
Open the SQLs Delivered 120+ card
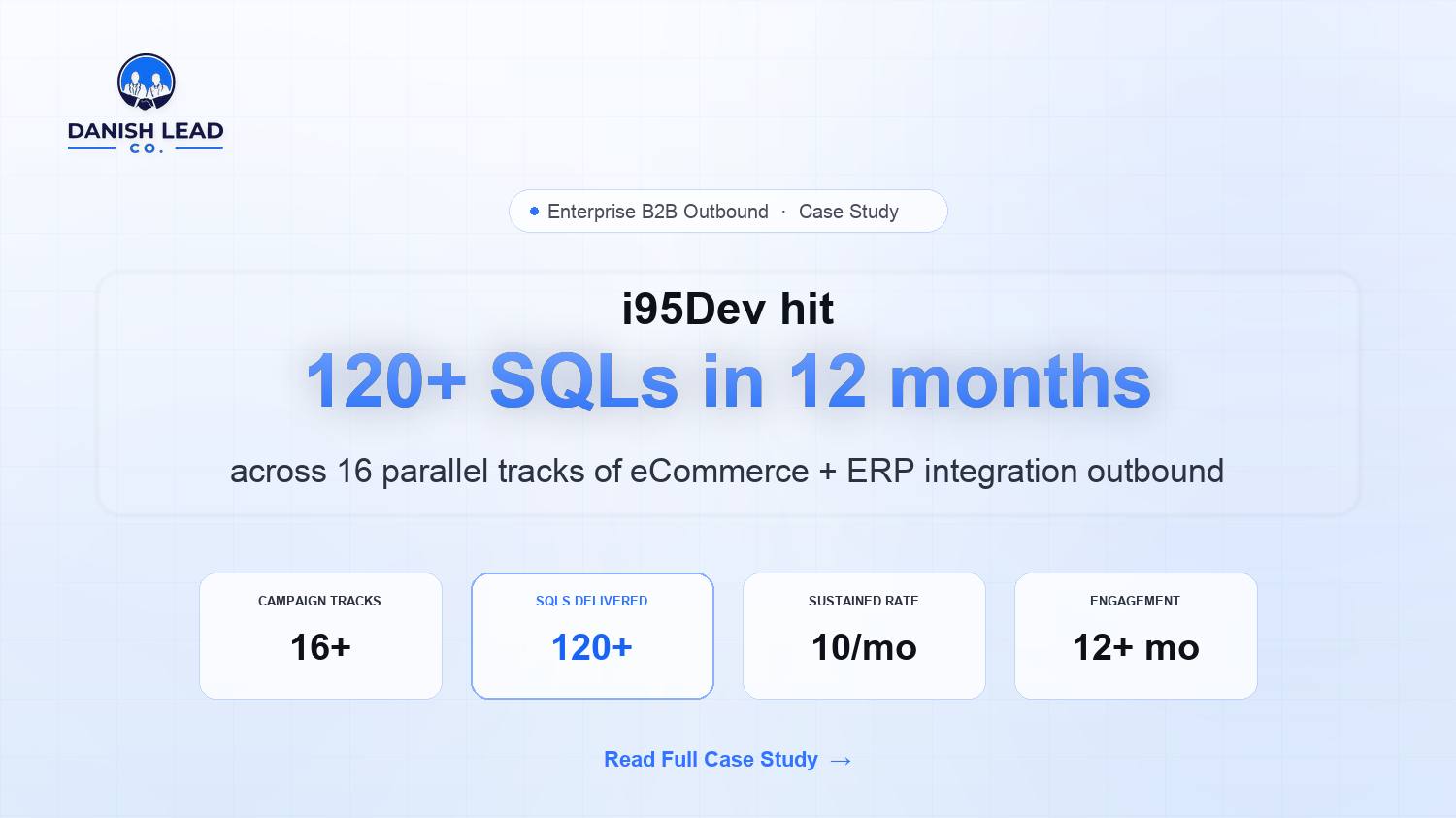(592, 636)
